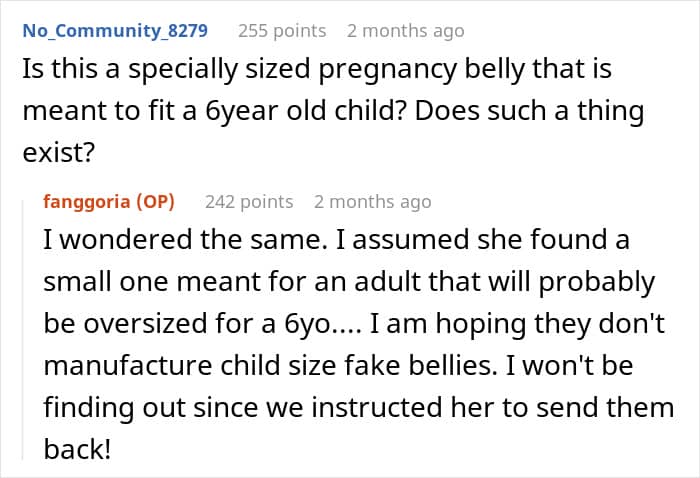This screenshot has height=478, width=700.
Task: Click "Does such a thing" text
Action: click(529, 111)
